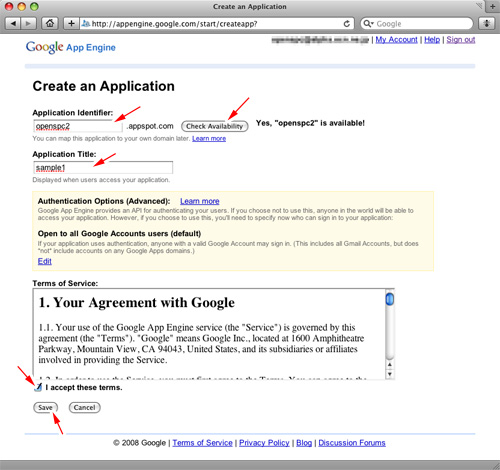The height and width of the screenshot is (470, 500).
Task: Edit the Application Identifier field
Action: [78, 126]
